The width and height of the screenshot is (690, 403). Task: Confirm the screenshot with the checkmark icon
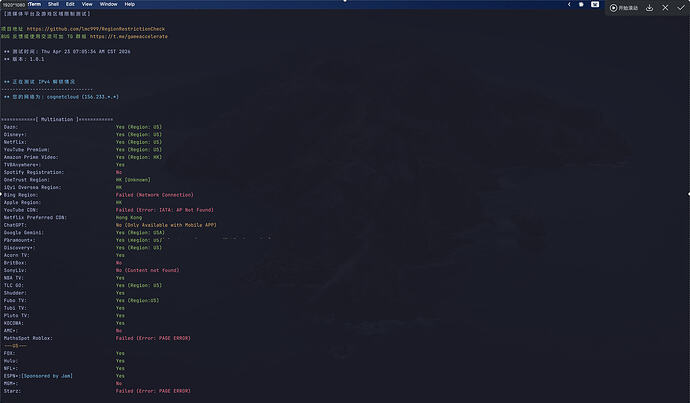point(681,8)
